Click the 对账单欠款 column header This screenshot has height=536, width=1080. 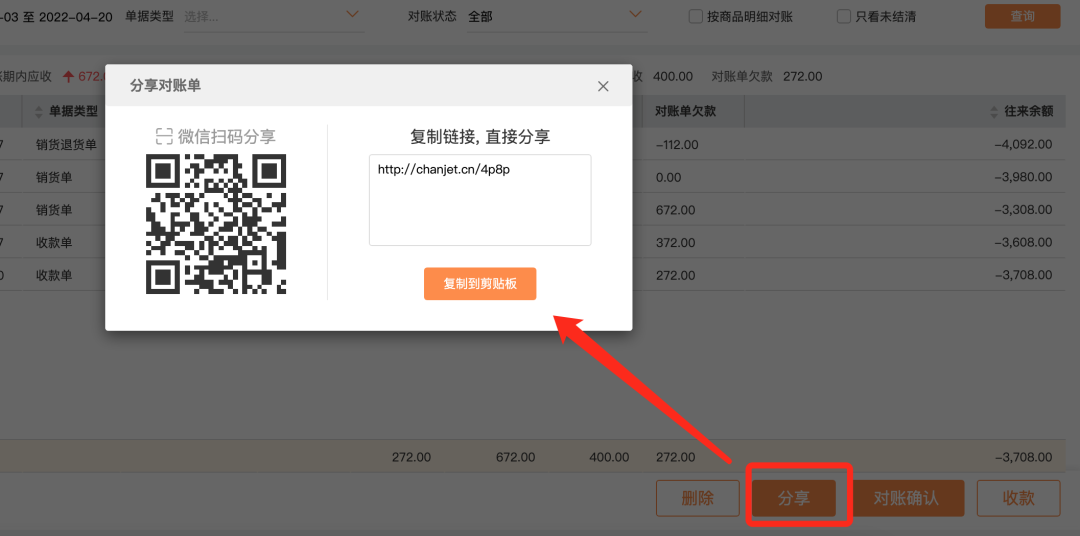[x=686, y=111]
